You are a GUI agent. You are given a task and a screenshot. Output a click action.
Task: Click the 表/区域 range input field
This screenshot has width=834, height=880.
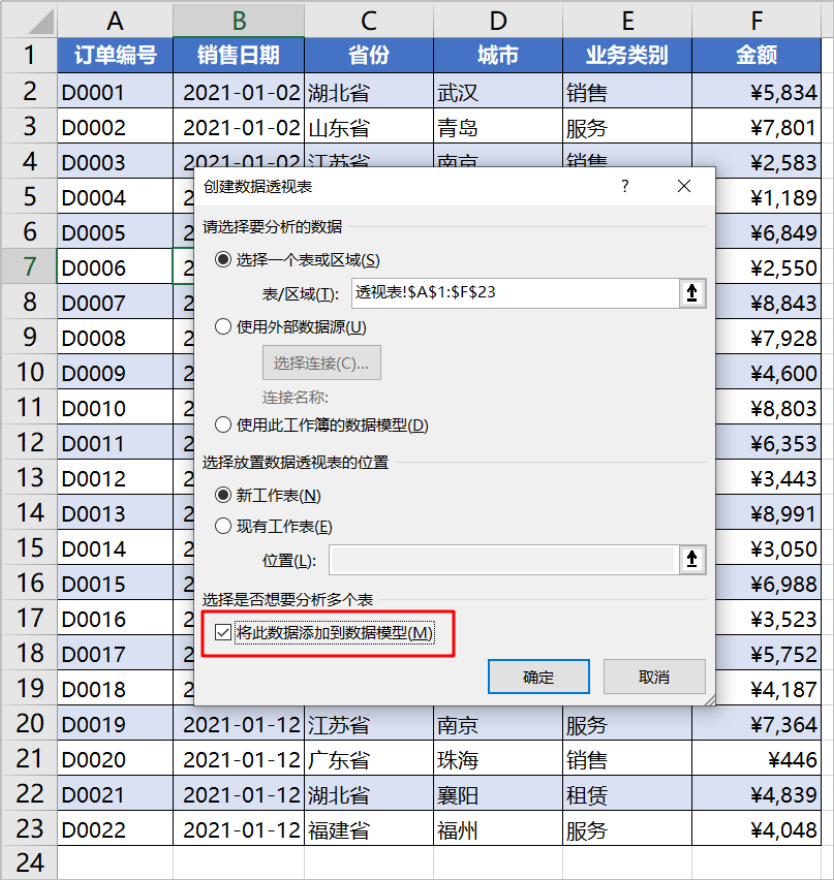(x=514, y=293)
